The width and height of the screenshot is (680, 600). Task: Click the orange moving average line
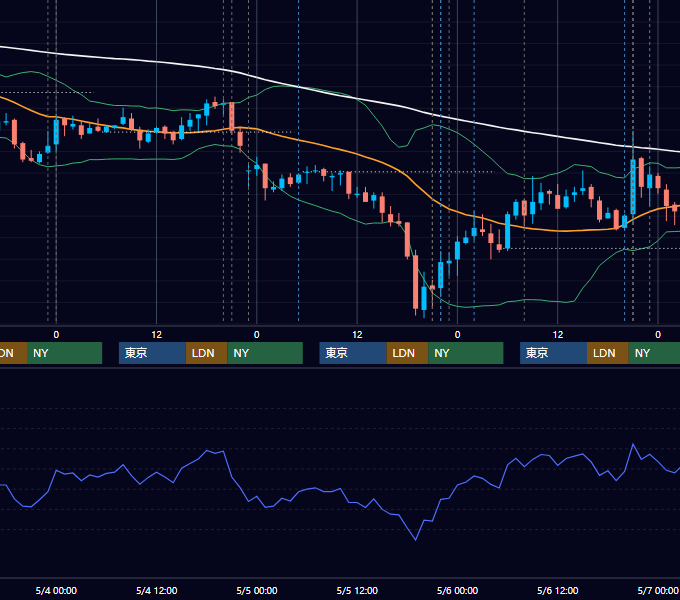356,153
